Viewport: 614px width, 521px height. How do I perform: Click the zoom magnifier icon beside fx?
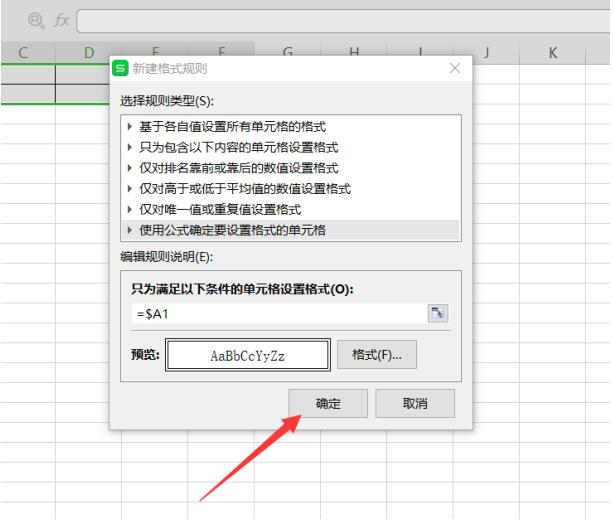point(36,20)
